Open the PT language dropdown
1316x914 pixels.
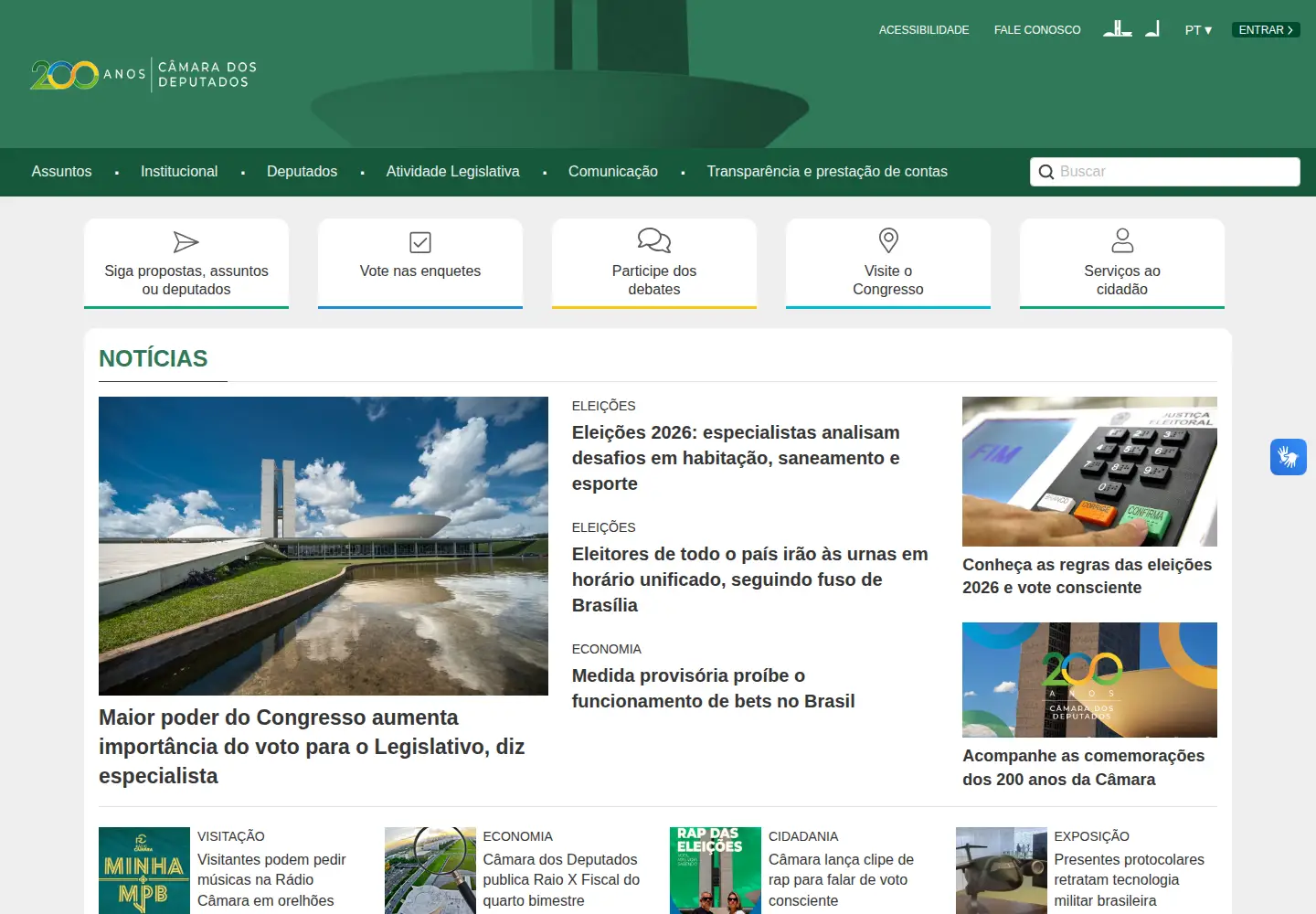tap(1198, 30)
